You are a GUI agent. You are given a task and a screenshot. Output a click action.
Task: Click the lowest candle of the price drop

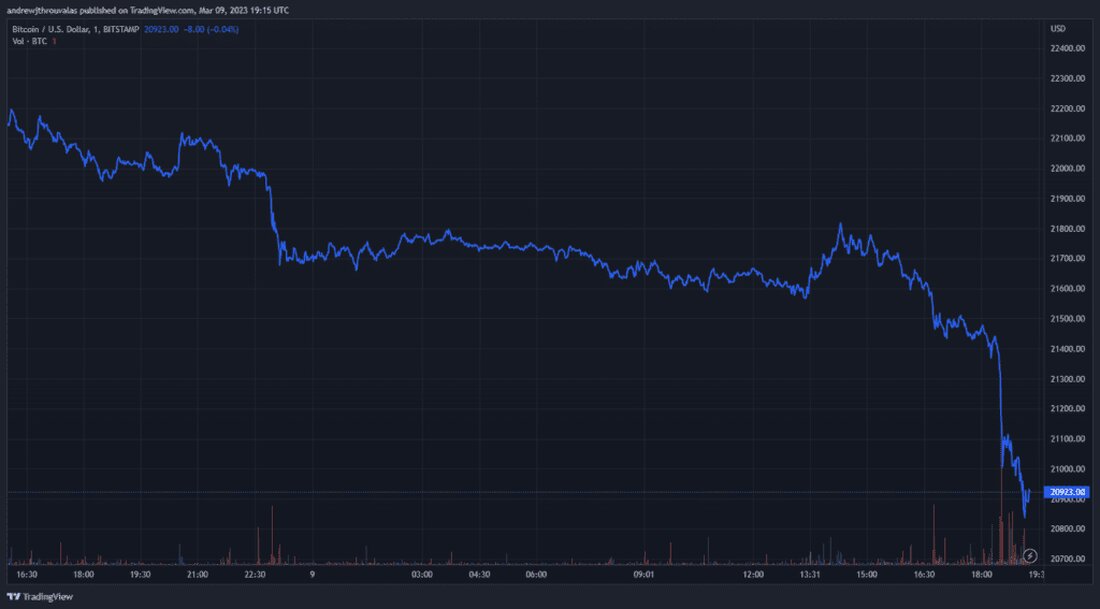point(1023,519)
